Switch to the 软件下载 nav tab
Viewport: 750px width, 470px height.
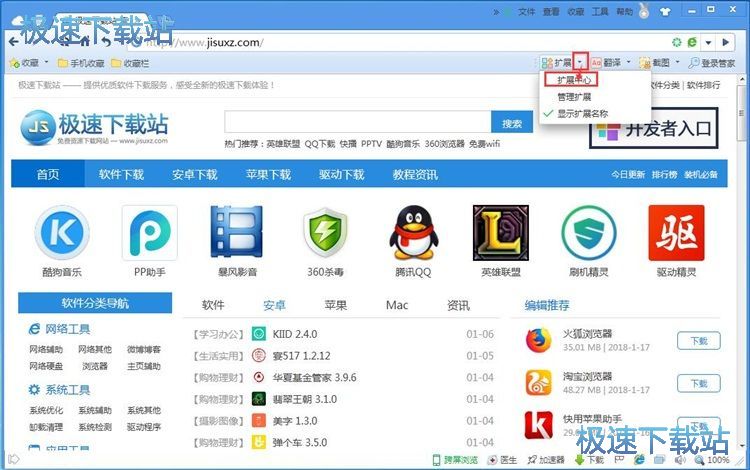[121, 174]
